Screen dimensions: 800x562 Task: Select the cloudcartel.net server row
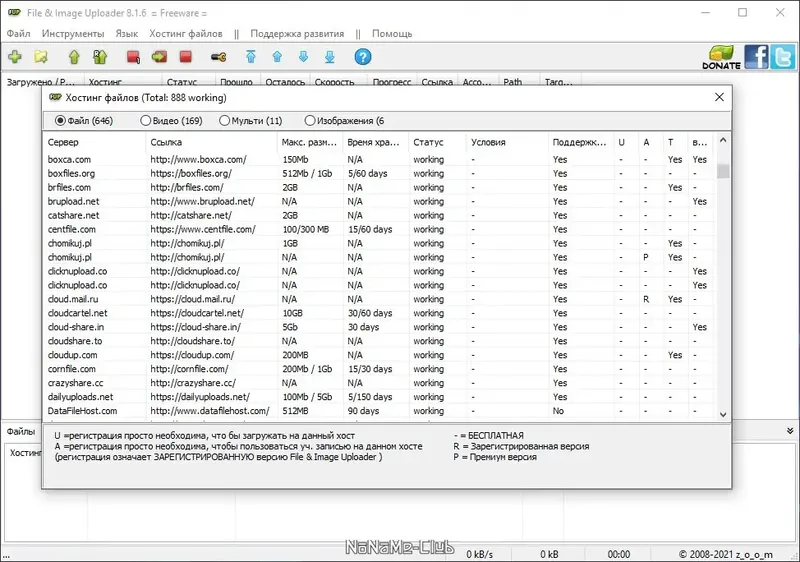(378, 313)
